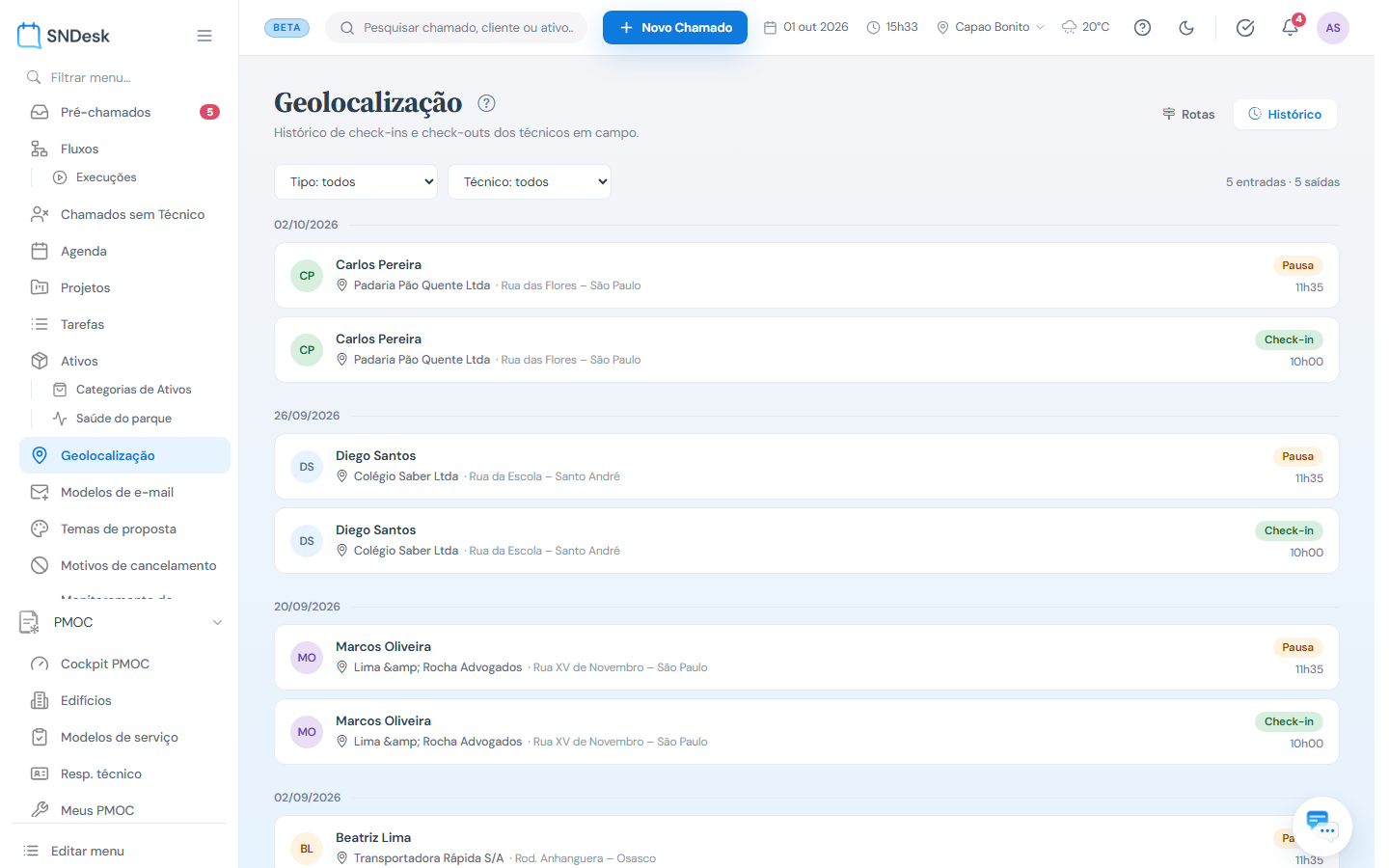Focus the Filtrar menu input
The image size is (1389, 868).
(124, 77)
